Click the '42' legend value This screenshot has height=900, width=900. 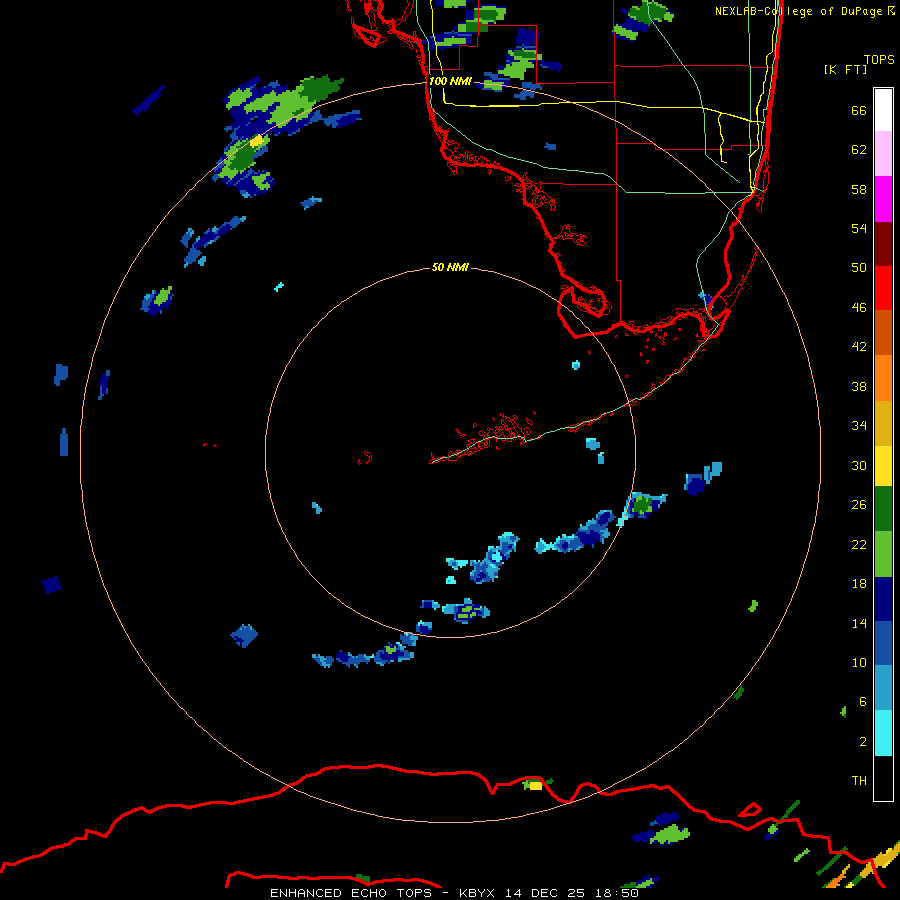(x=859, y=347)
